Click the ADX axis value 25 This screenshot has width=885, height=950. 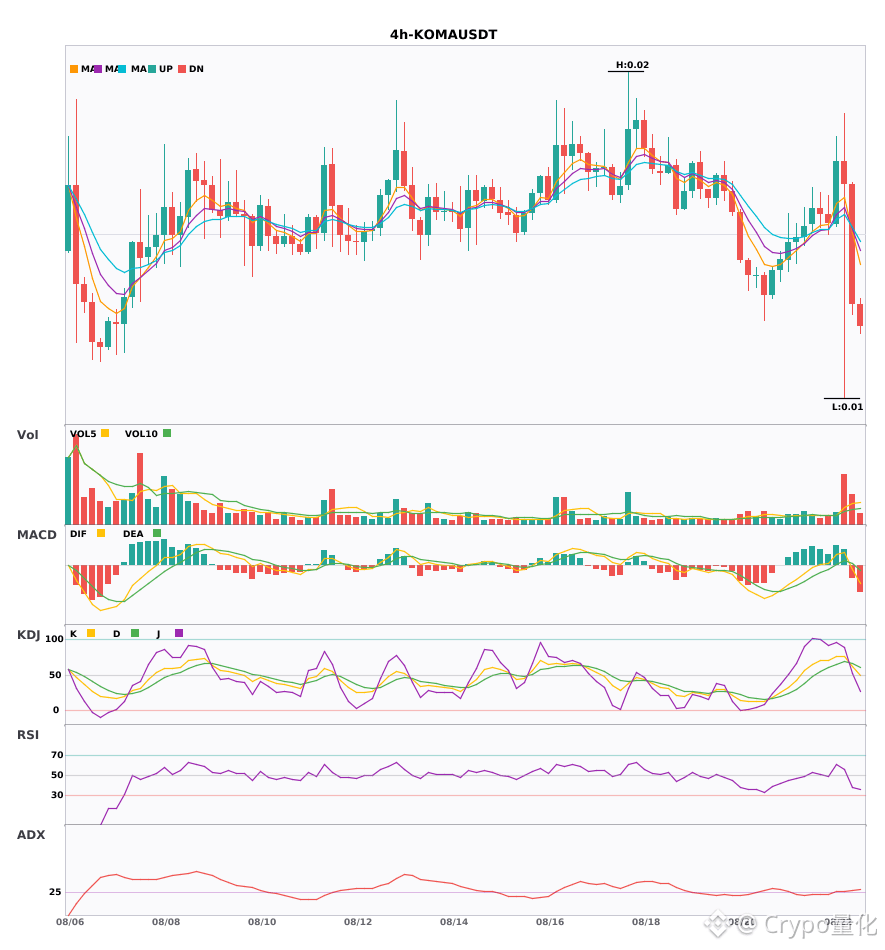tap(55, 892)
